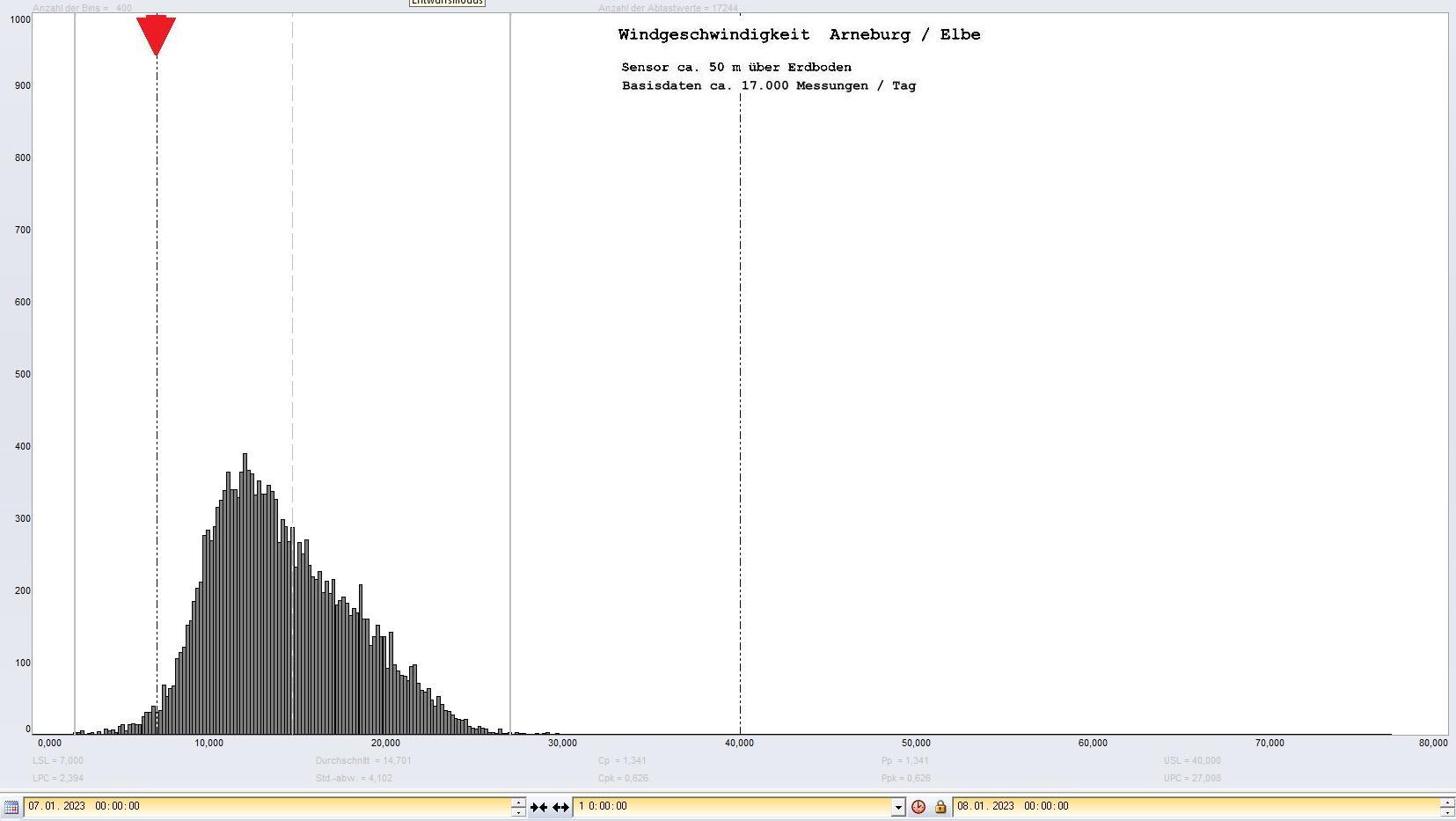The width and height of the screenshot is (1456, 821).
Task: Click the chart title Windgeschwindigkeit Arneburg / Elbe
Action: click(x=799, y=35)
